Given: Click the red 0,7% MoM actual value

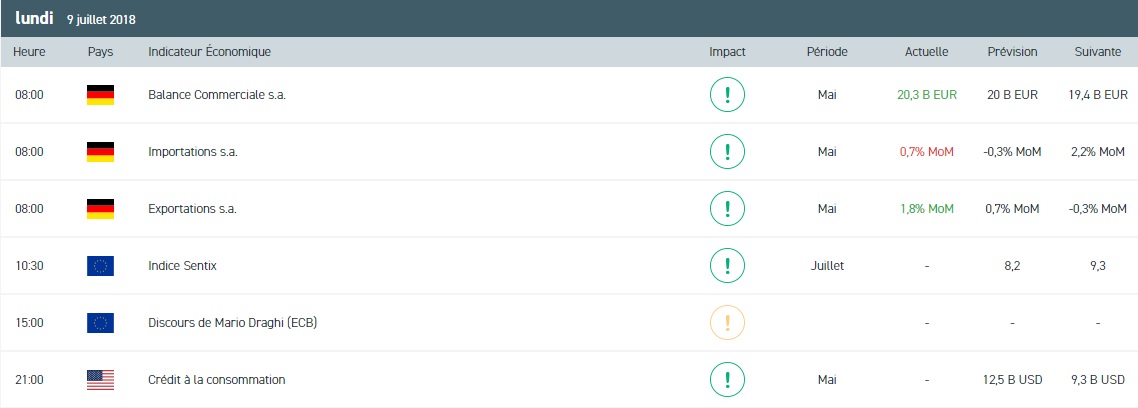Looking at the screenshot, I should click(x=926, y=152).
